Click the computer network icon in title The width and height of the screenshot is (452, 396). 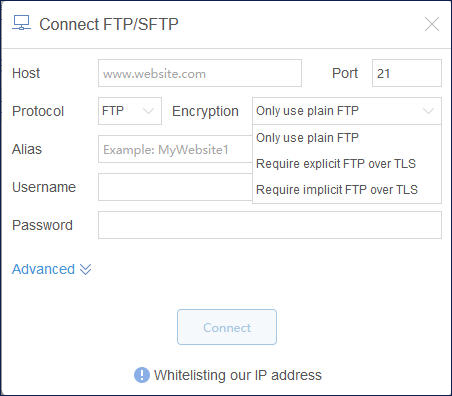(21, 23)
